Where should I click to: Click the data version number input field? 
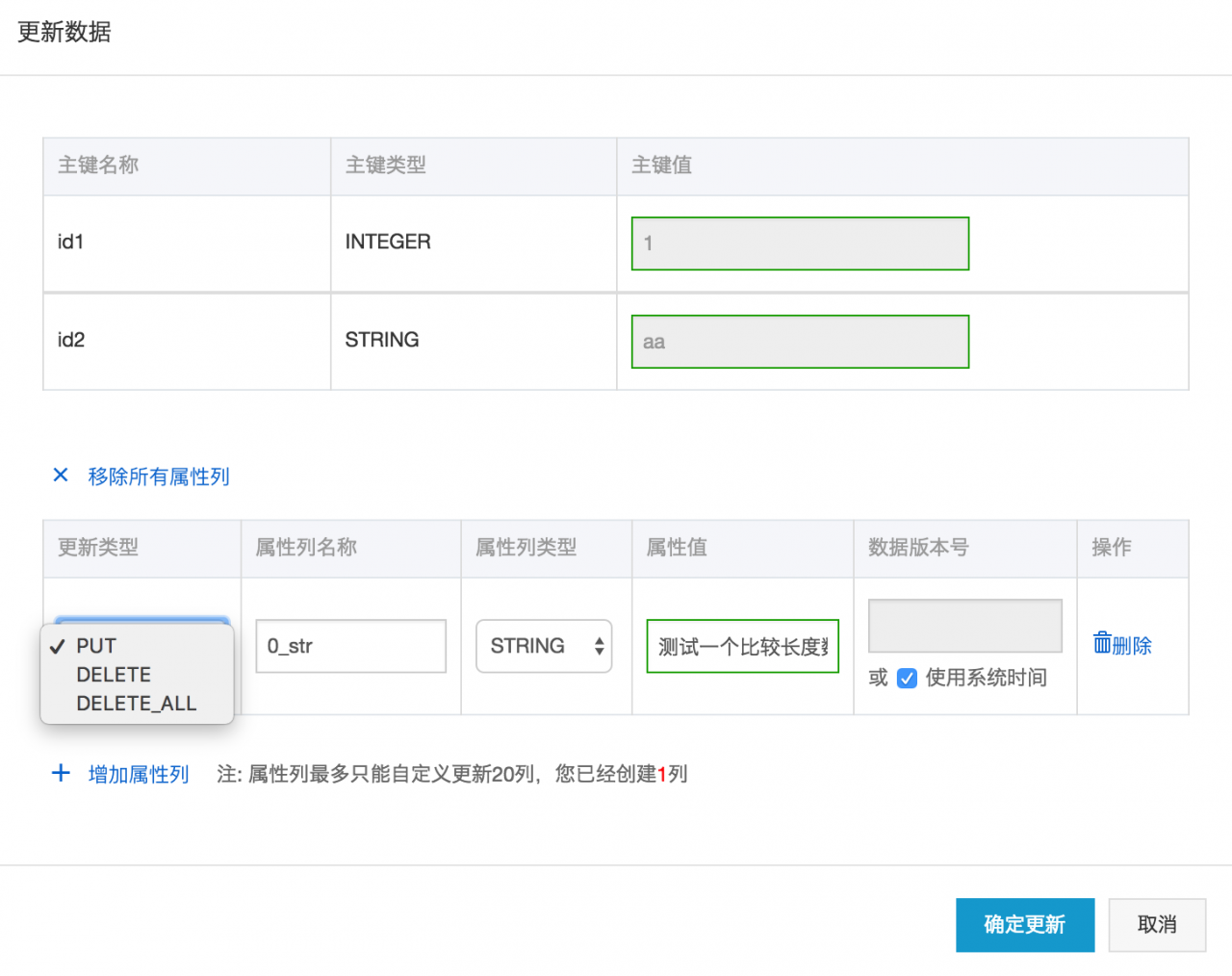coord(965,626)
